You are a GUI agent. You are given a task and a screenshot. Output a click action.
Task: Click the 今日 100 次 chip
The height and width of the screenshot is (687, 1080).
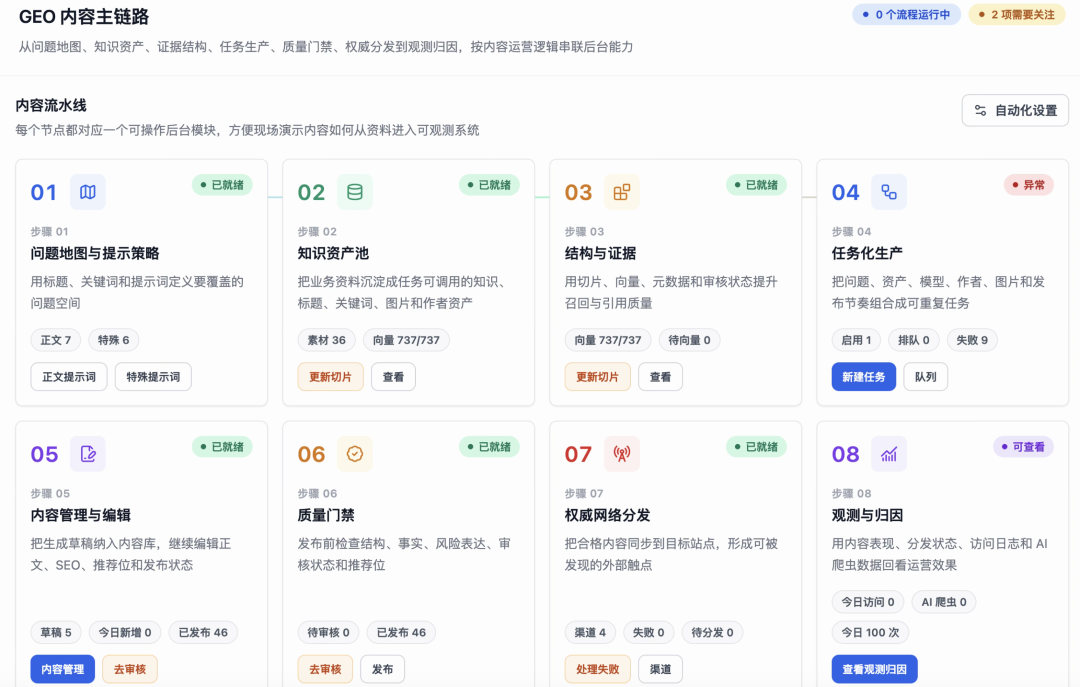click(x=871, y=632)
